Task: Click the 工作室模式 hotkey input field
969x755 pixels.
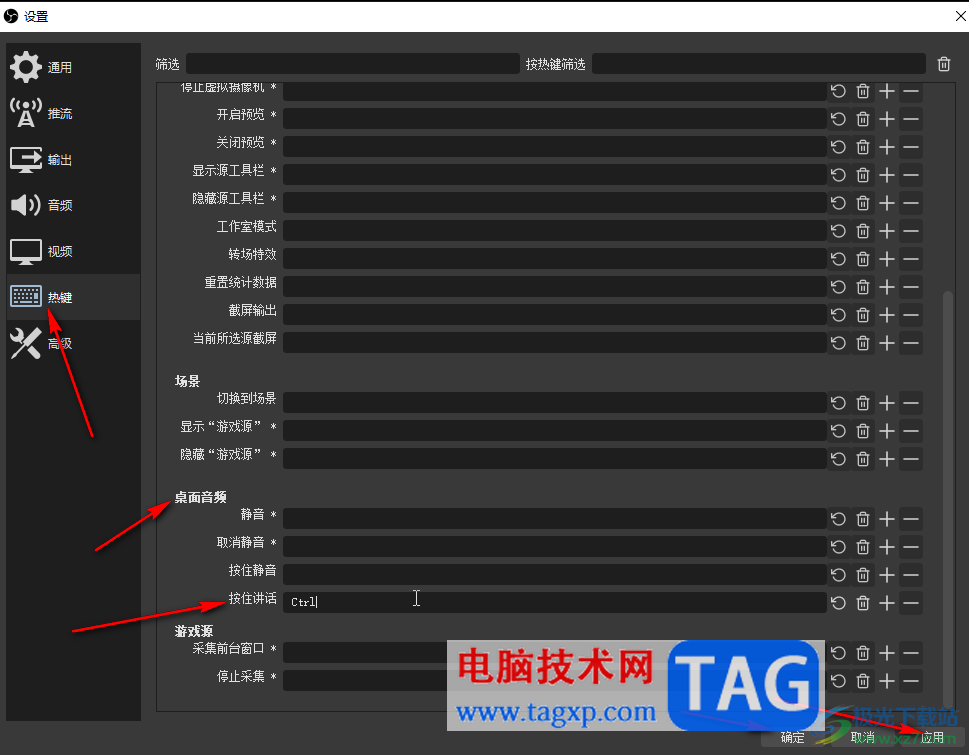Action: (554, 231)
